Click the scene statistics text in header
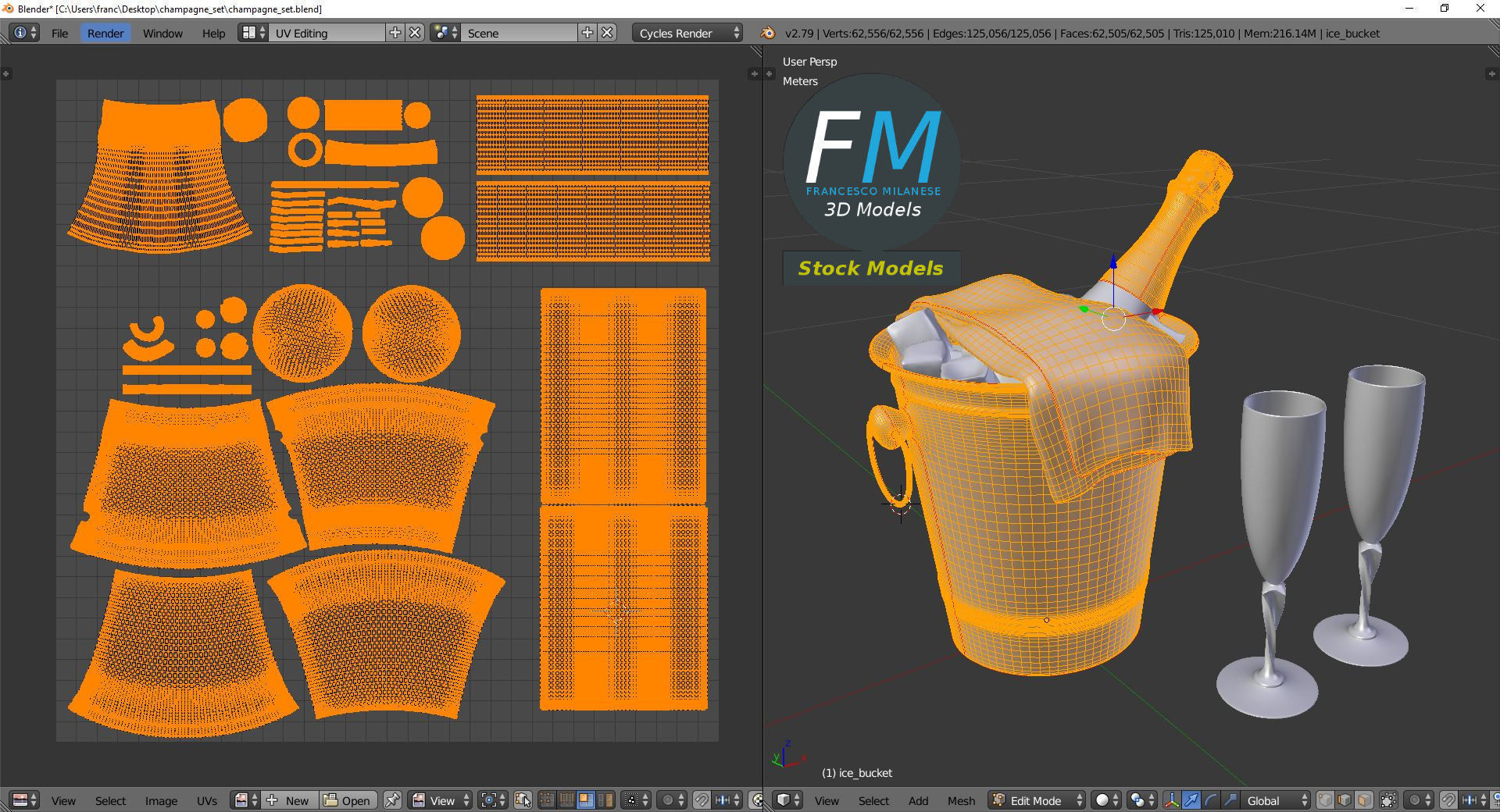Viewport: 1500px width, 812px height. tap(1082, 34)
